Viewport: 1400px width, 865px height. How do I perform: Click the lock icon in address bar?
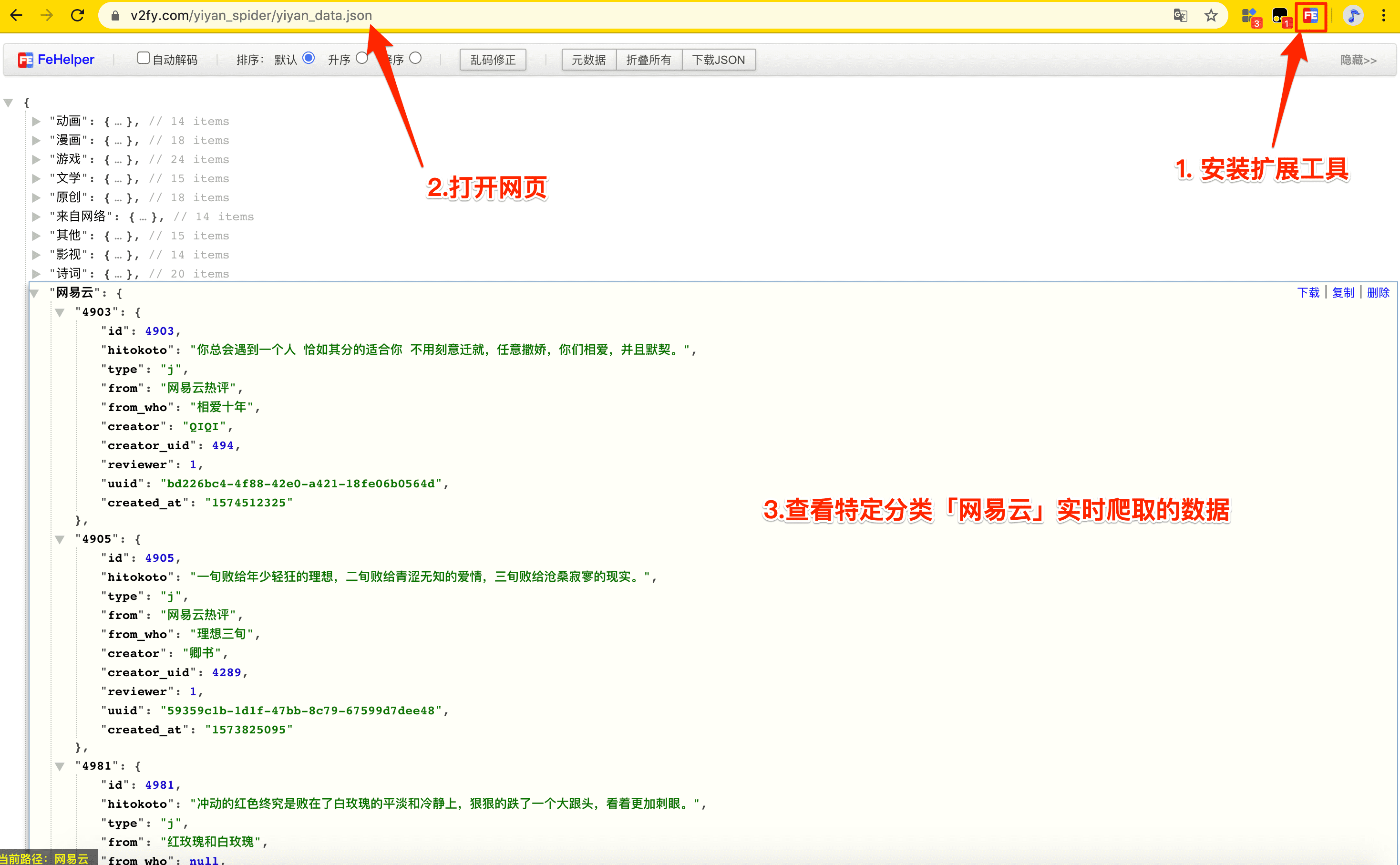pyautogui.click(x=115, y=15)
